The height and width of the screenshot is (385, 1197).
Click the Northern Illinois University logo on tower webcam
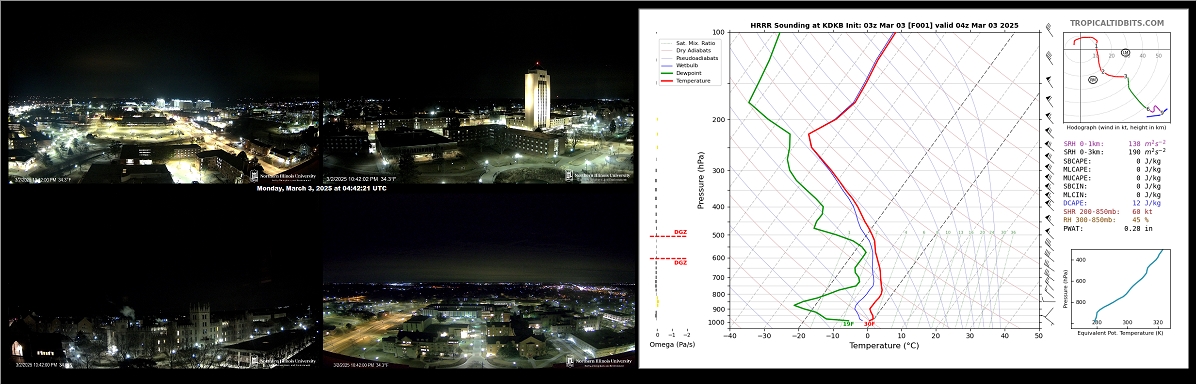[x=599, y=176]
